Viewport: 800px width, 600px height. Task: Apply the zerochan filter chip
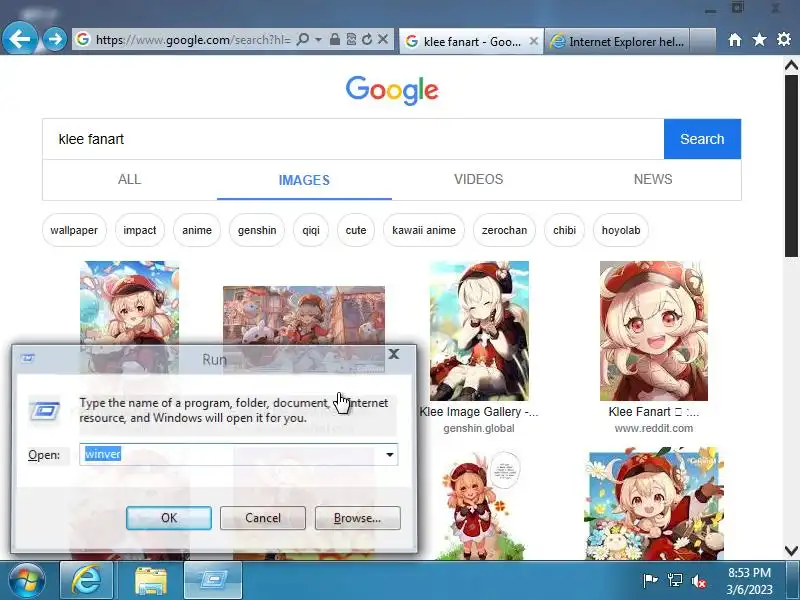504,230
